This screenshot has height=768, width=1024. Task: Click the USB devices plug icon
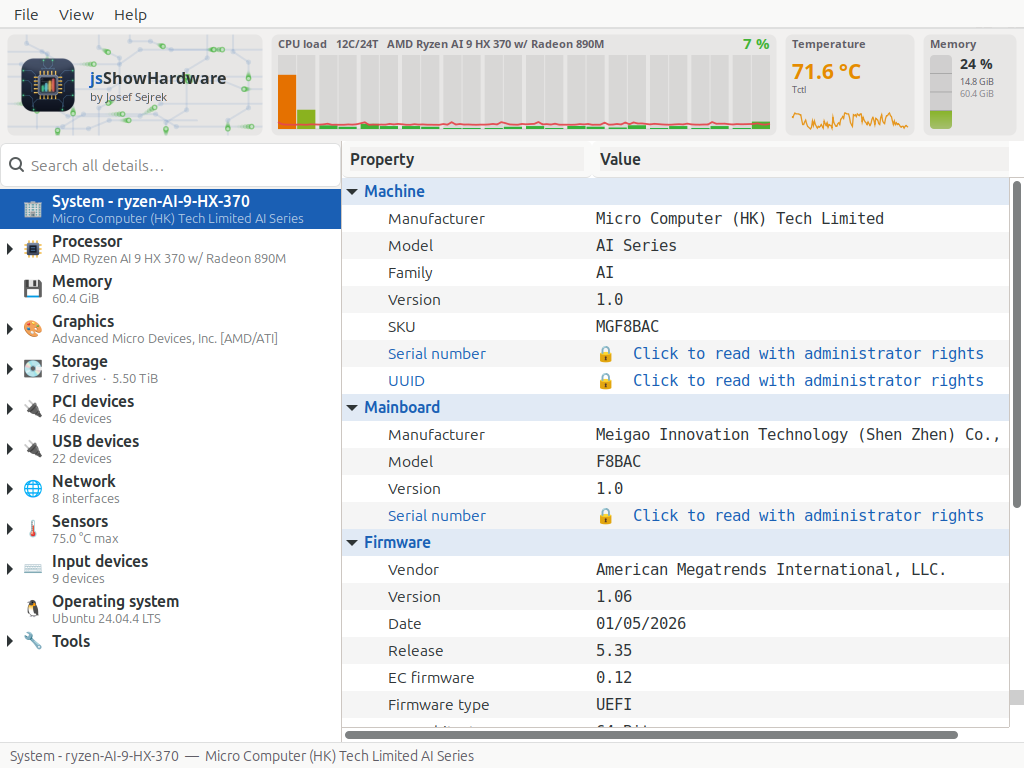pos(33,449)
